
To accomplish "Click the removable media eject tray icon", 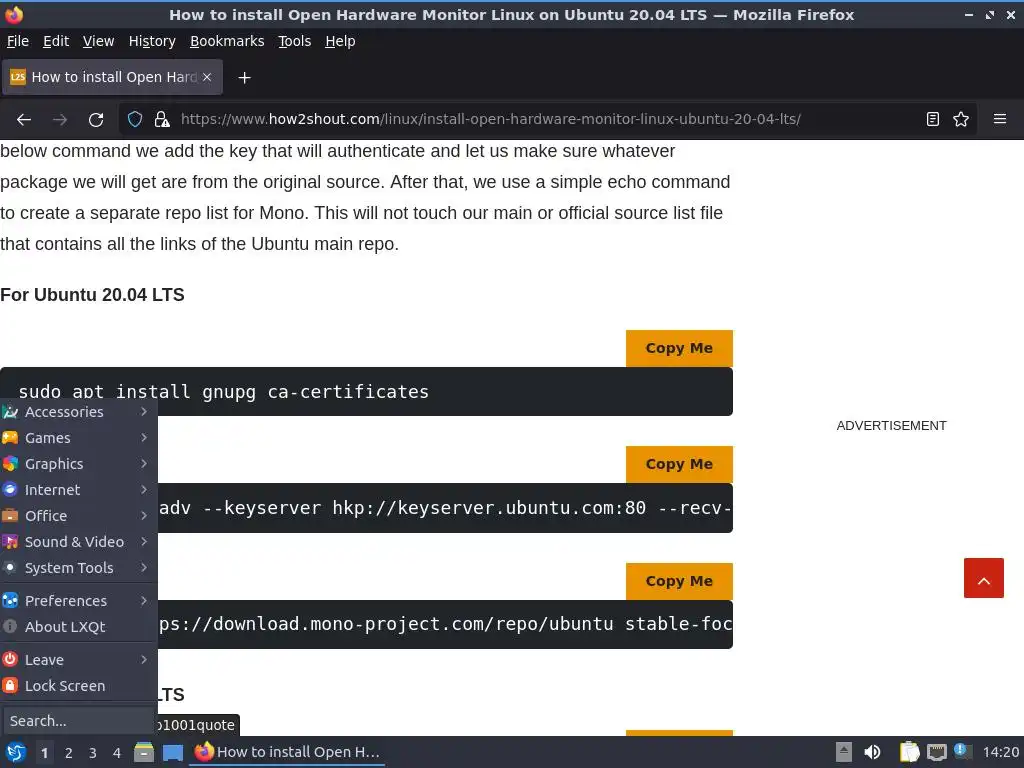I will coord(844,752).
